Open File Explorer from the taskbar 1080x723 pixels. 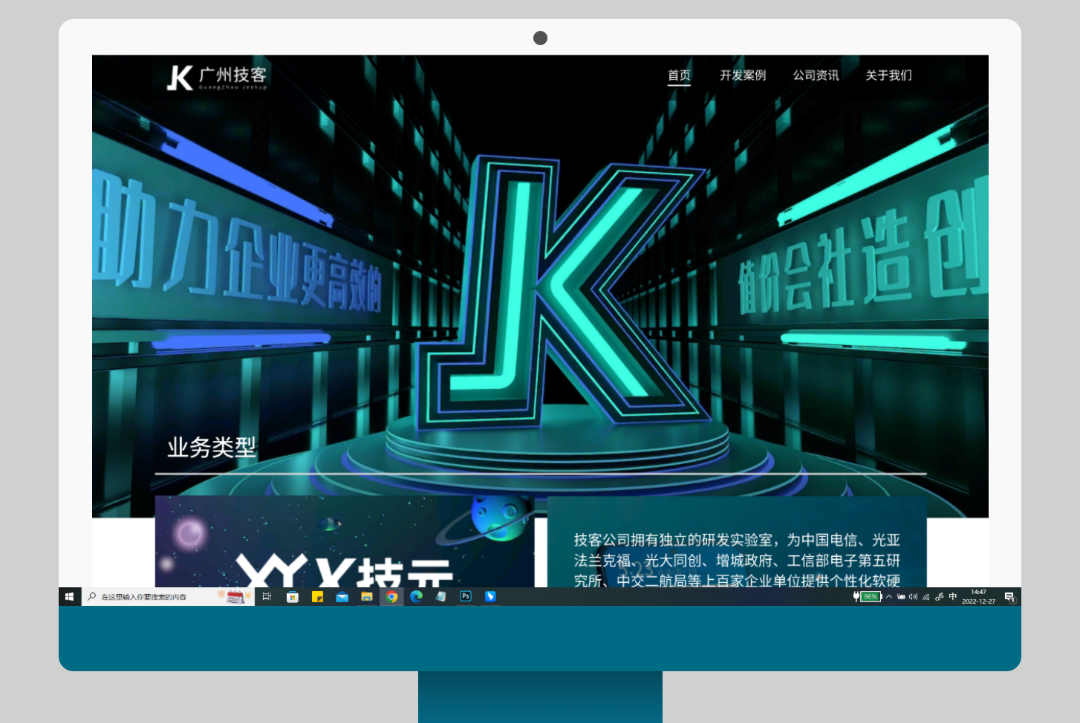click(367, 597)
